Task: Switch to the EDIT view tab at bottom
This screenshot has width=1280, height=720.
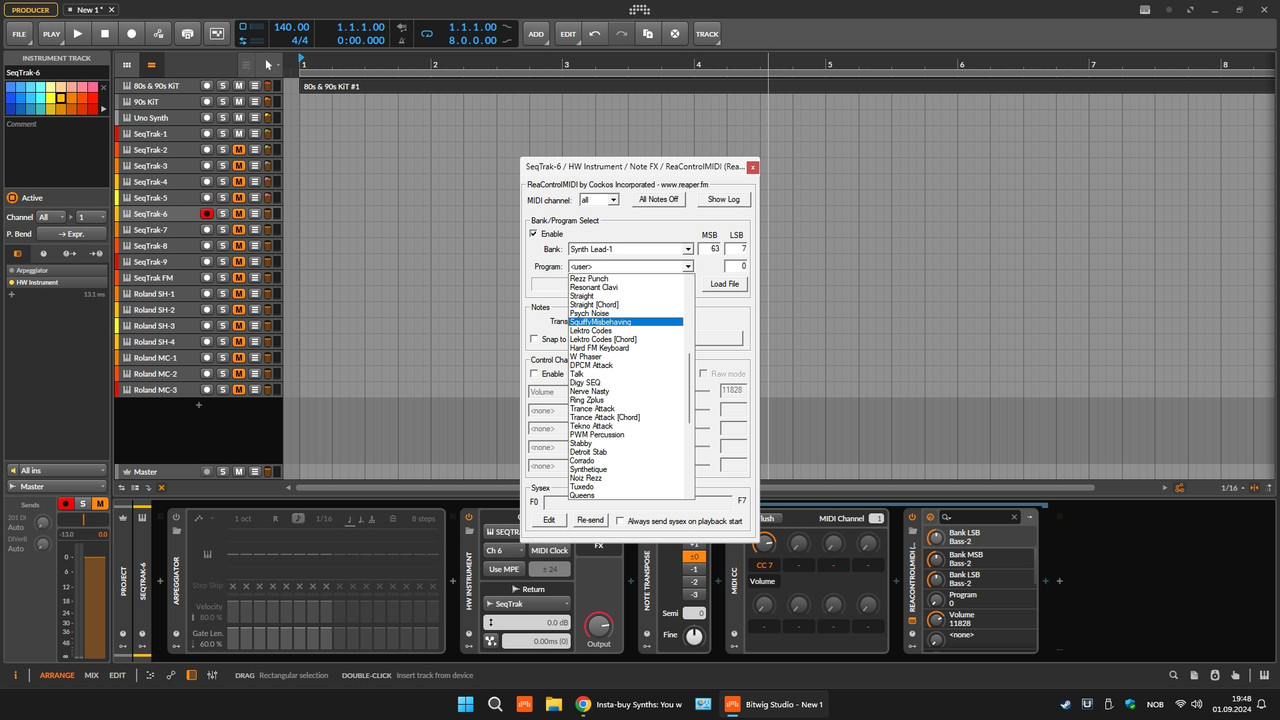Action: pyautogui.click(x=117, y=675)
